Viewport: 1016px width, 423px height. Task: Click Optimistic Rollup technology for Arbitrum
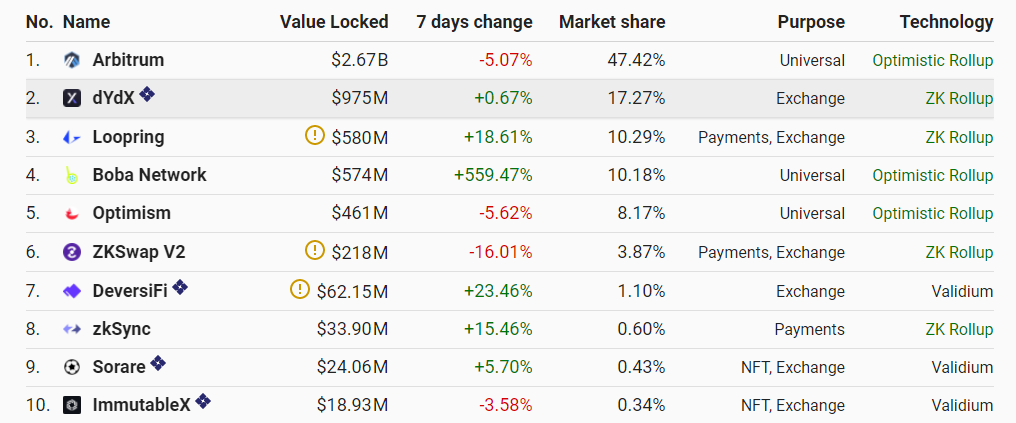pos(932,60)
